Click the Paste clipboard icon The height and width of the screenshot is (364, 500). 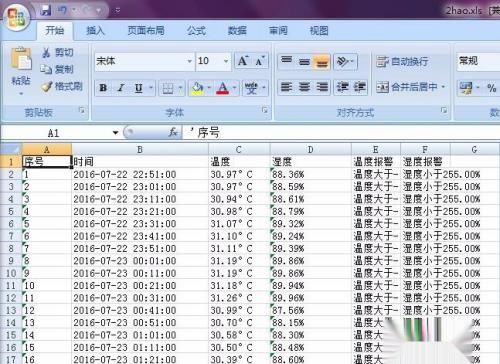tap(21, 59)
